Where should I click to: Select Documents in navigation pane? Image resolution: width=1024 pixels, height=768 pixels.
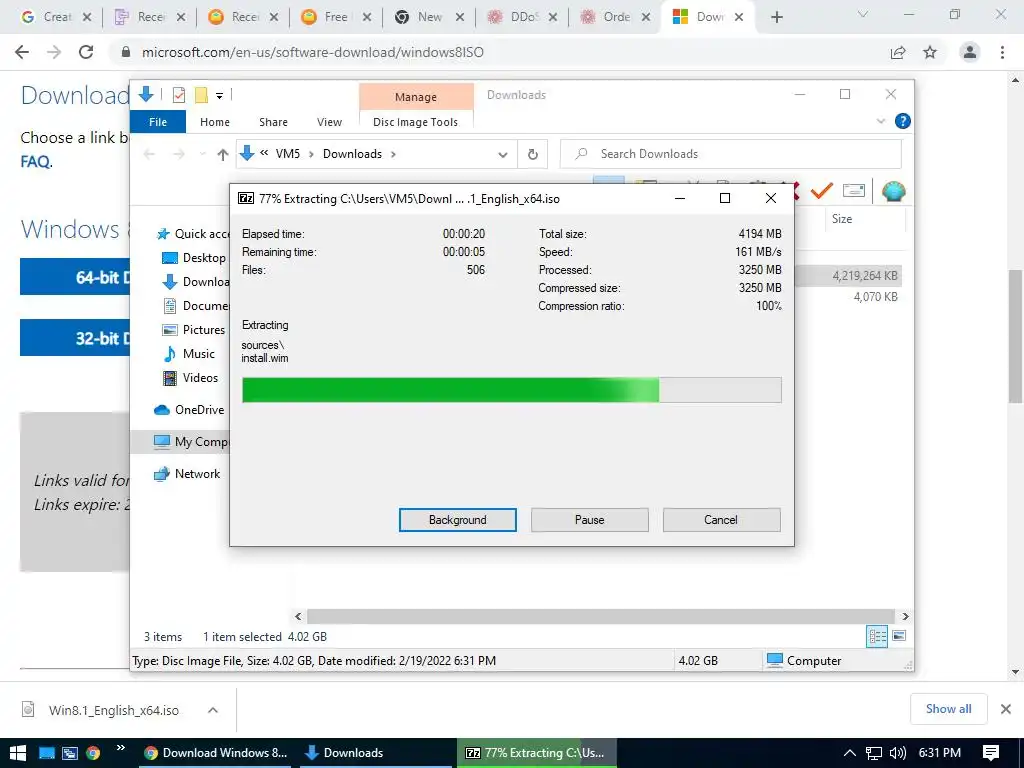point(195,306)
